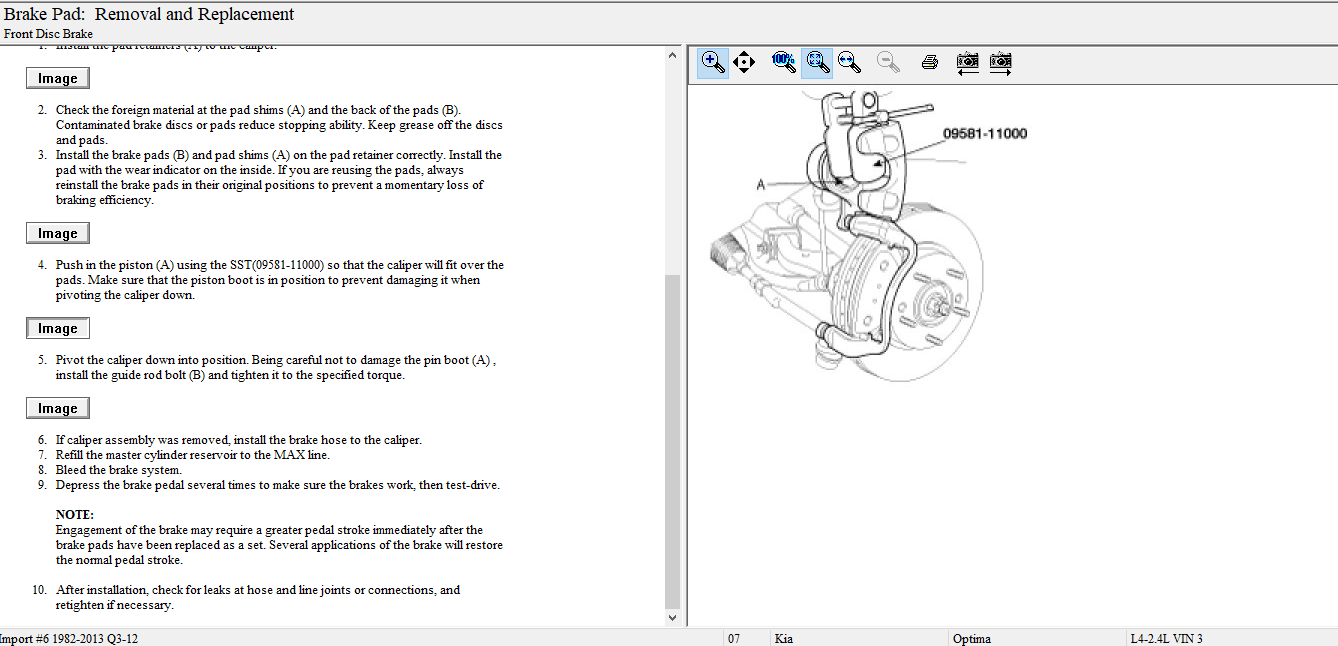The height and width of the screenshot is (646, 1338).
Task: Activate the pan/move image tool
Action: [743, 62]
